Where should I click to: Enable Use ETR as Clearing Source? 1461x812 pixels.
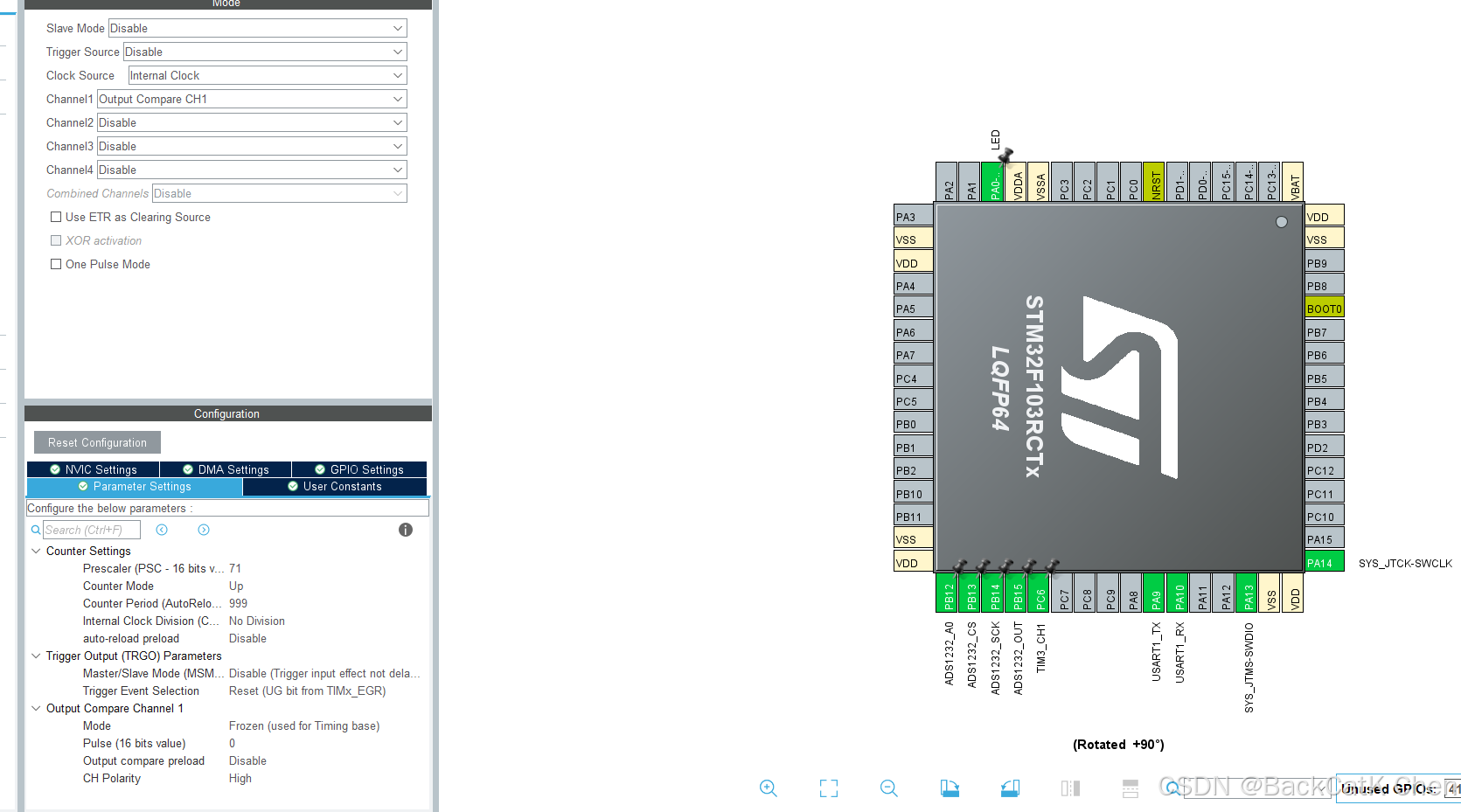tap(56, 217)
